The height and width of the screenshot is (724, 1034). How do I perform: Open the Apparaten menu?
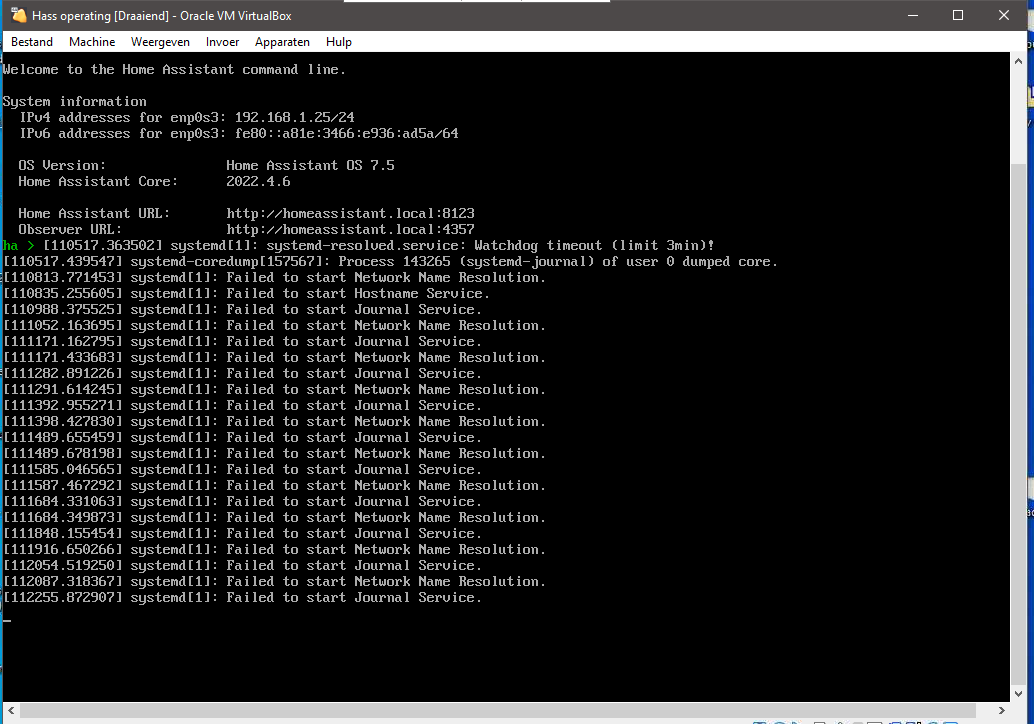282,42
